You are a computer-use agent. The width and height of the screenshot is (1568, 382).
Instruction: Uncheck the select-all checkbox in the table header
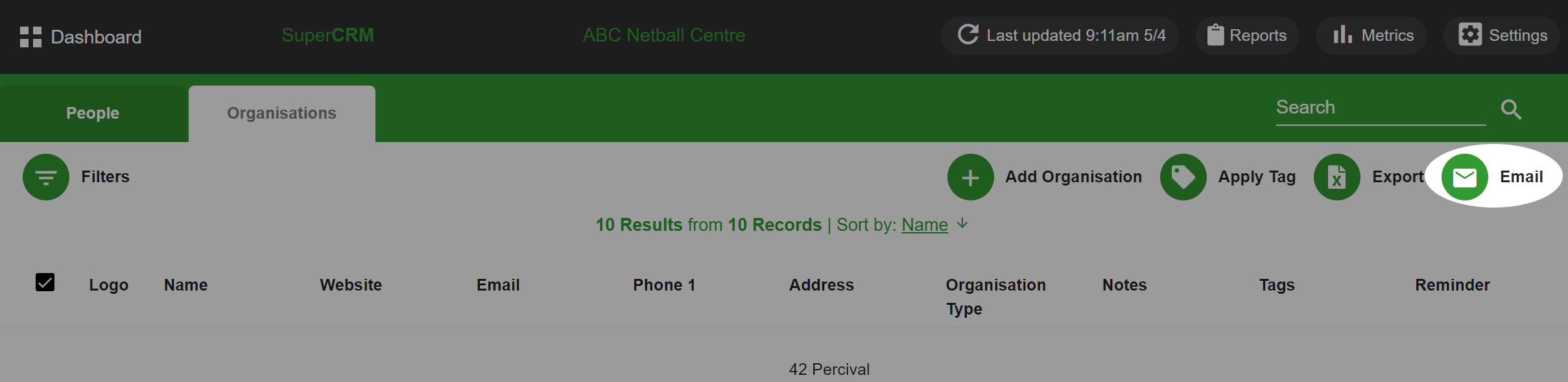[45, 282]
